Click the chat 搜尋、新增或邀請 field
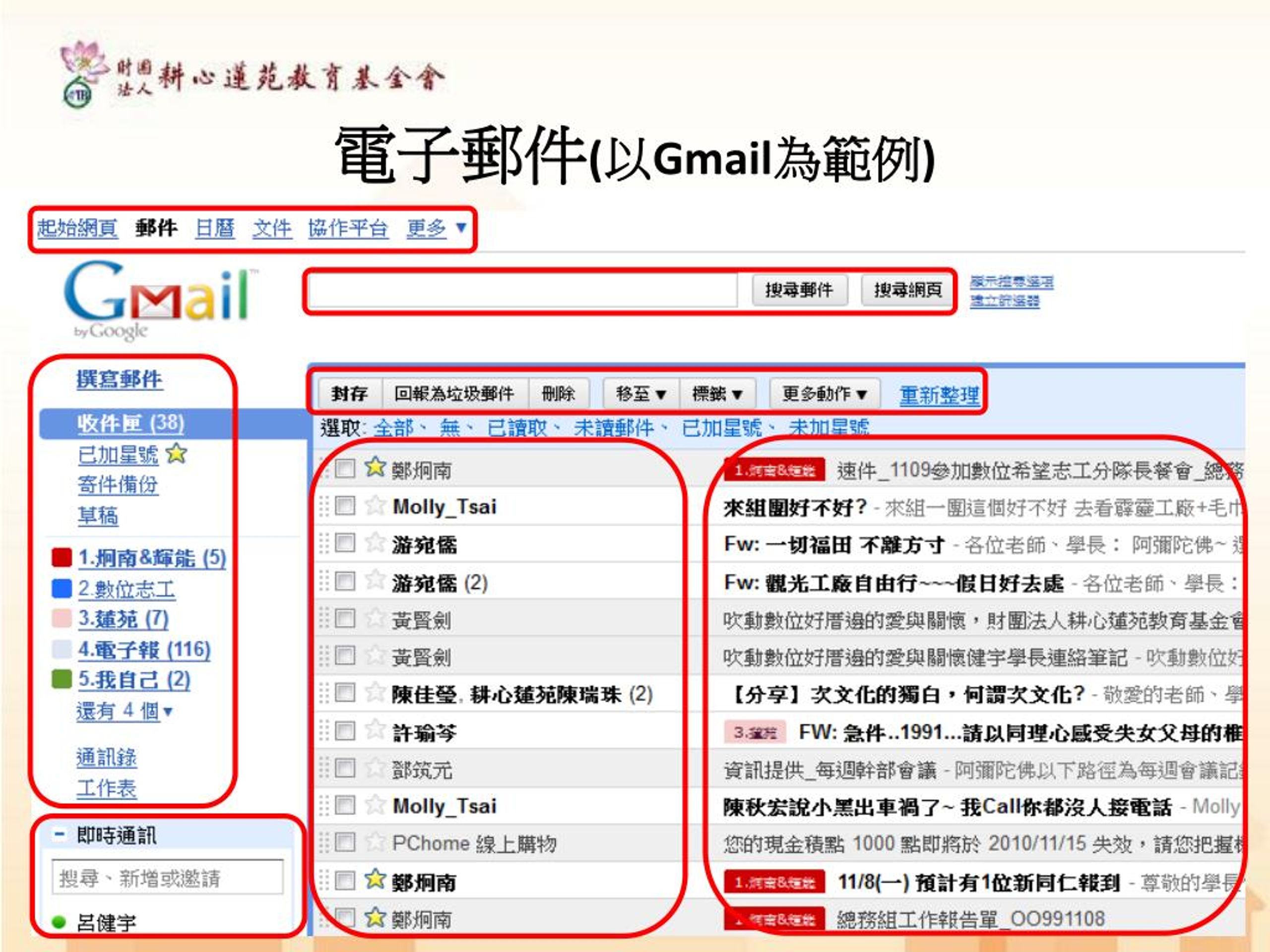The height and width of the screenshot is (952, 1270). point(168,877)
